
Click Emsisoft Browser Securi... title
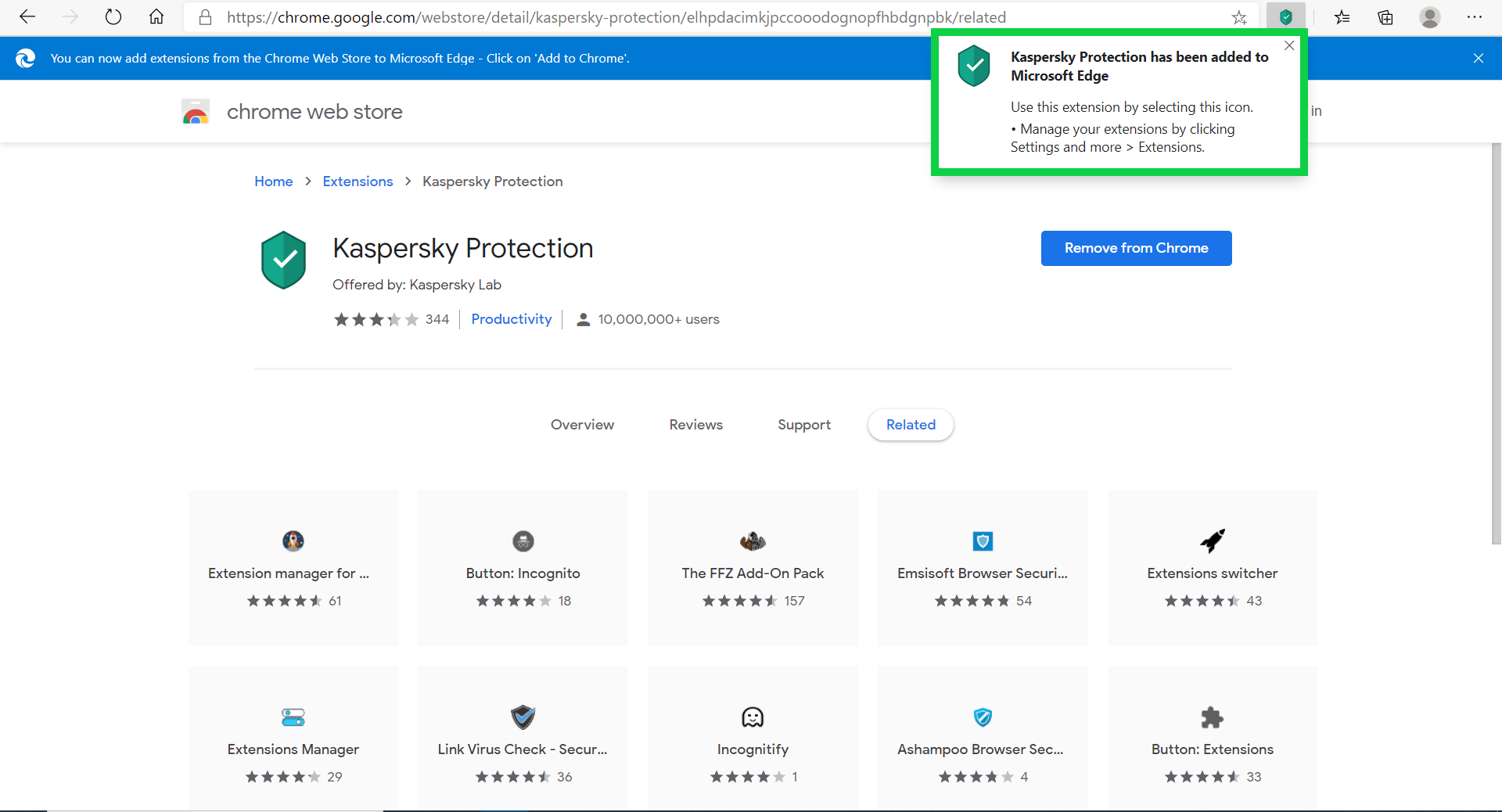click(x=983, y=573)
